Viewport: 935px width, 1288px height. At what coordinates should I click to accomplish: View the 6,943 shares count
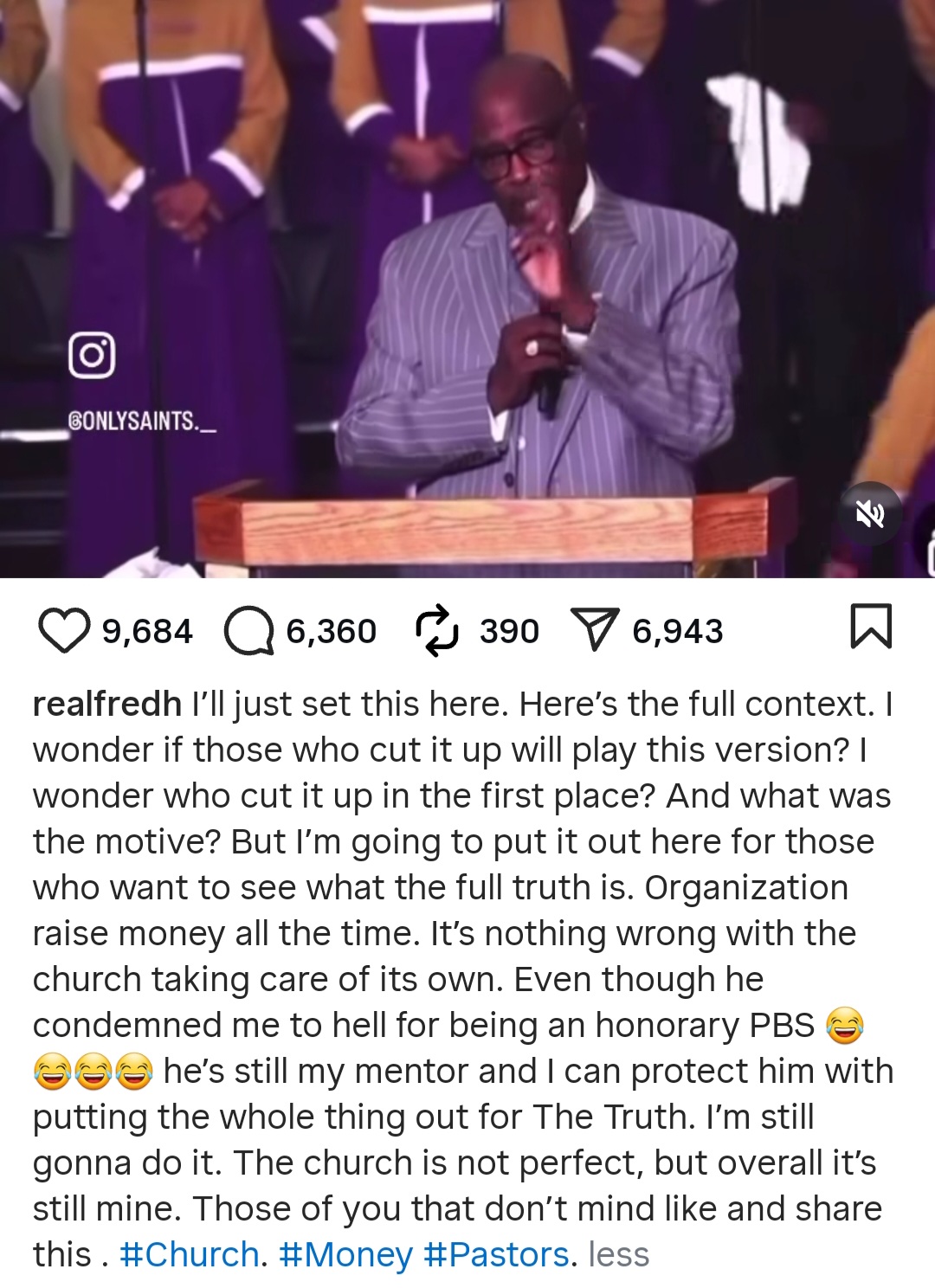pyautogui.click(x=678, y=631)
